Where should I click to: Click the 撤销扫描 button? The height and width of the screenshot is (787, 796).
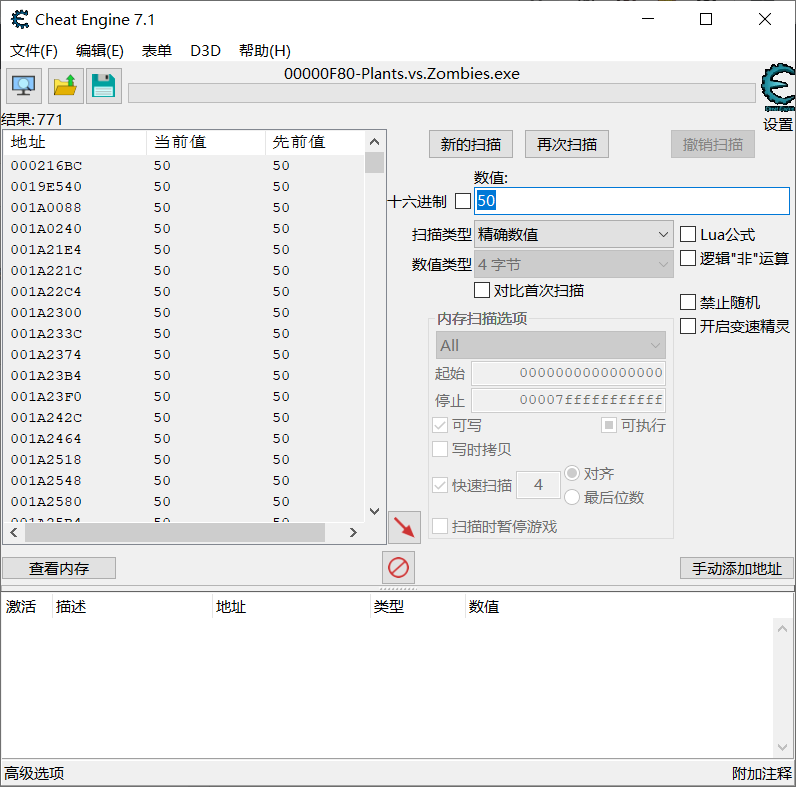tap(713, 144)
